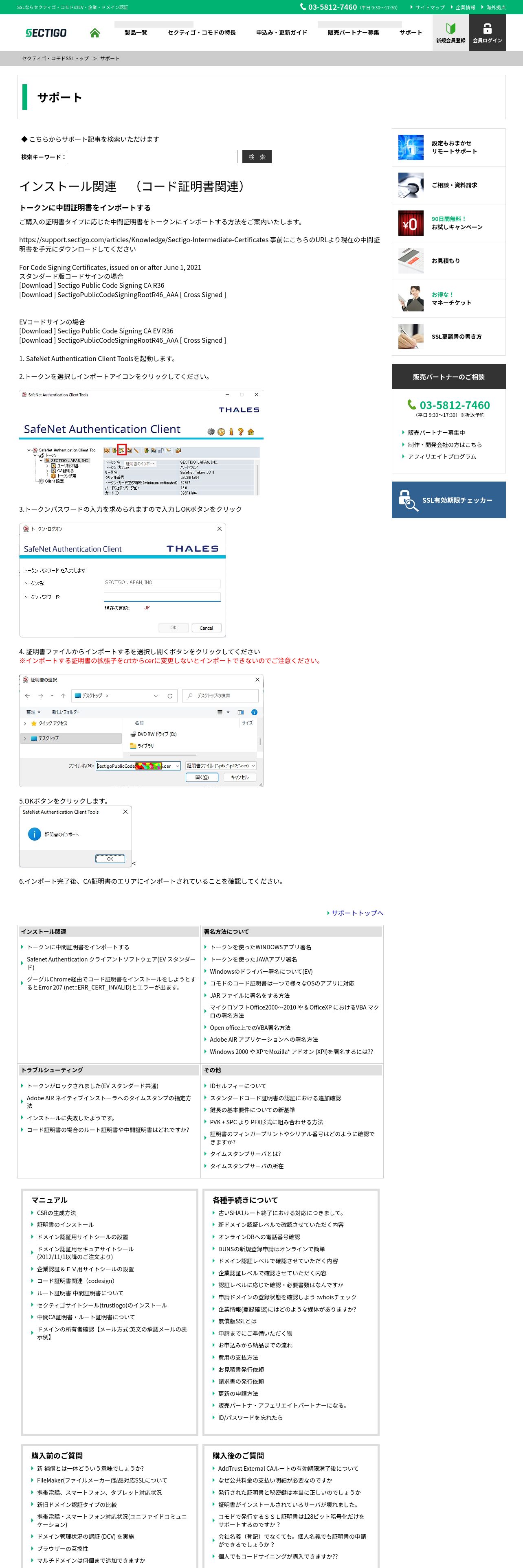Open SSL稟議書の書き方 banner
The width and height of the screenshot is (523, 1568).
449,337
